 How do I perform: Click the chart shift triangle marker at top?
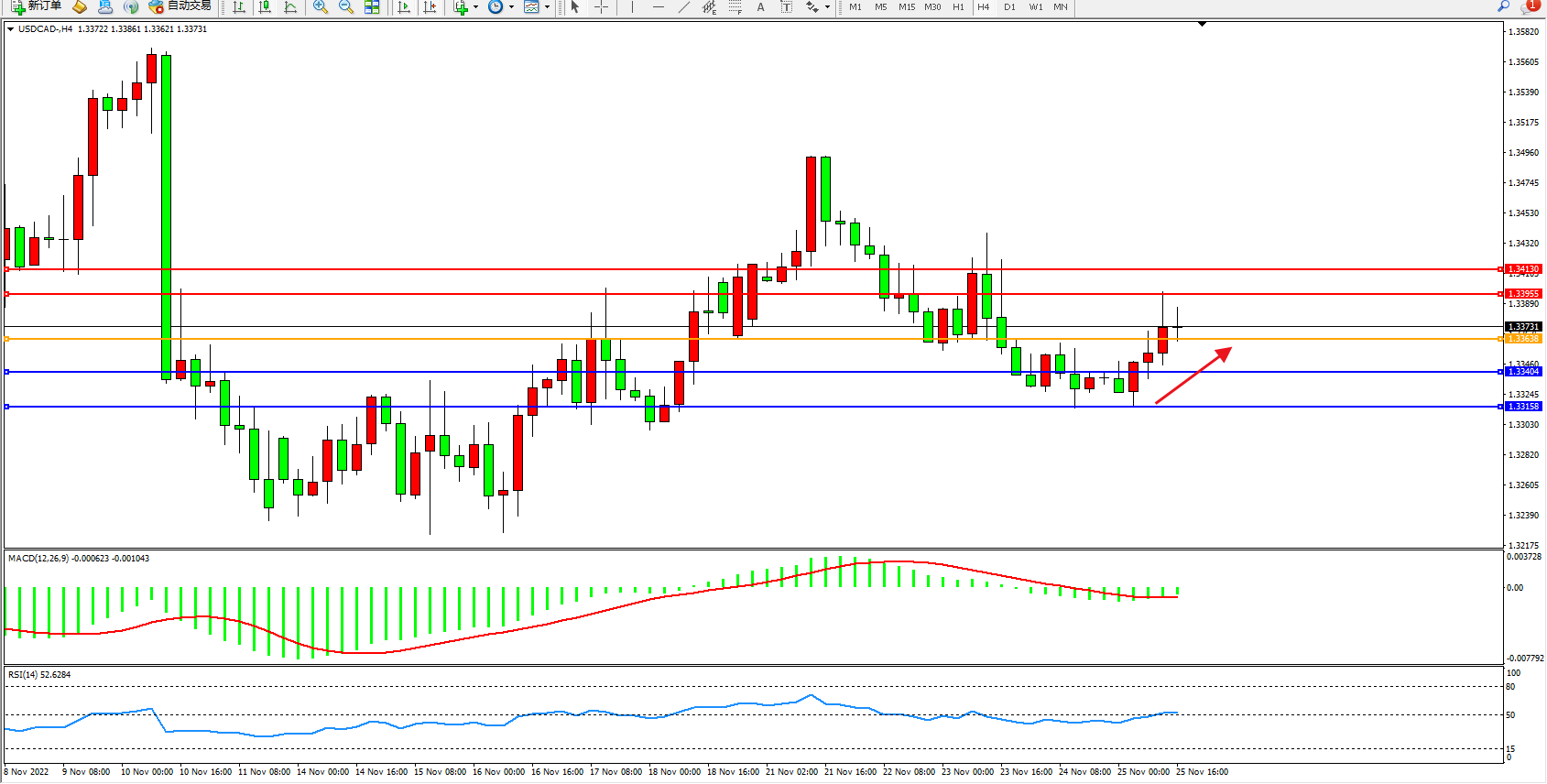pyautogui.click(x=1203, y=25)
